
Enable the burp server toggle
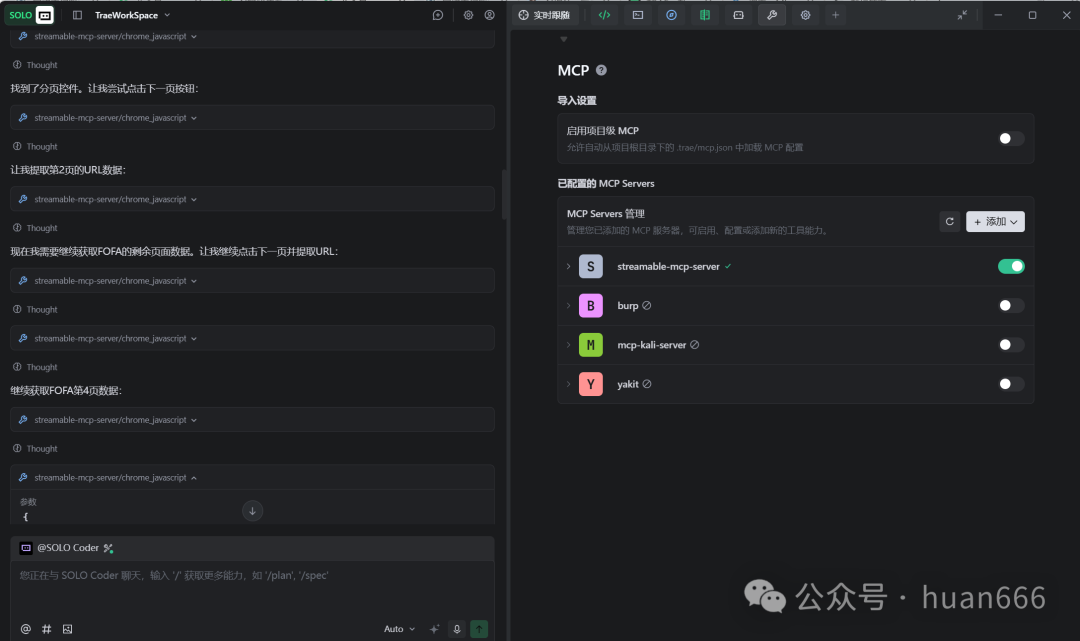click(1011, 306)
